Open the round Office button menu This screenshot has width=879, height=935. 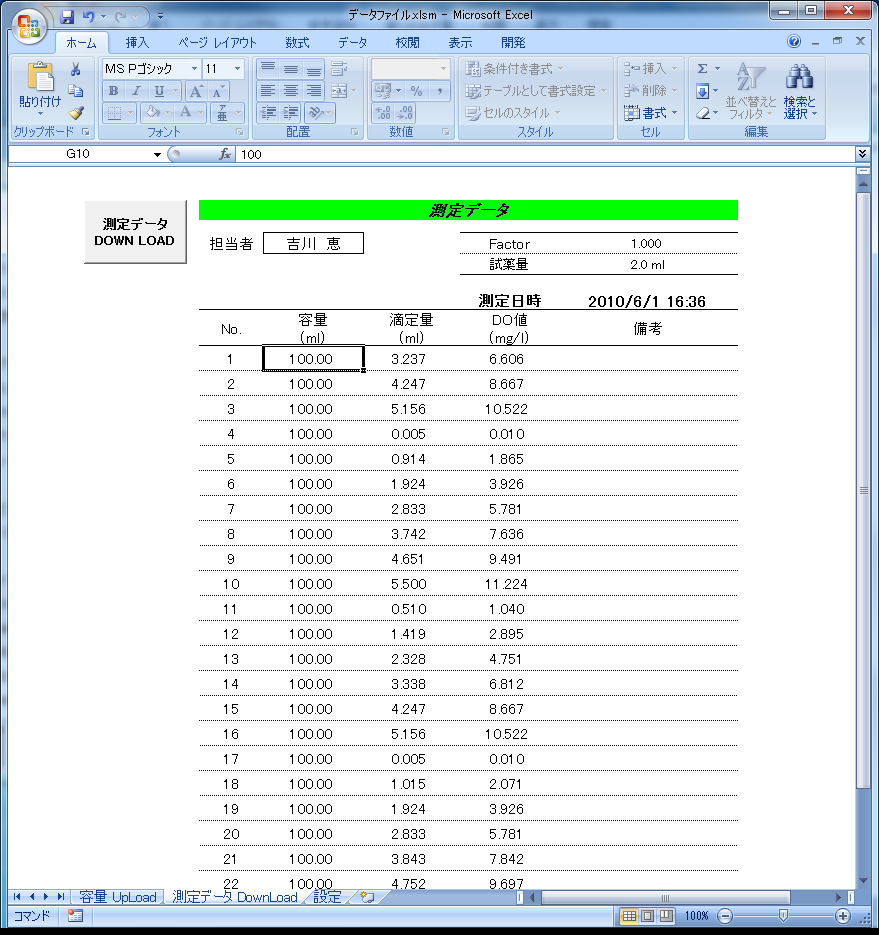tap(29, 26)
